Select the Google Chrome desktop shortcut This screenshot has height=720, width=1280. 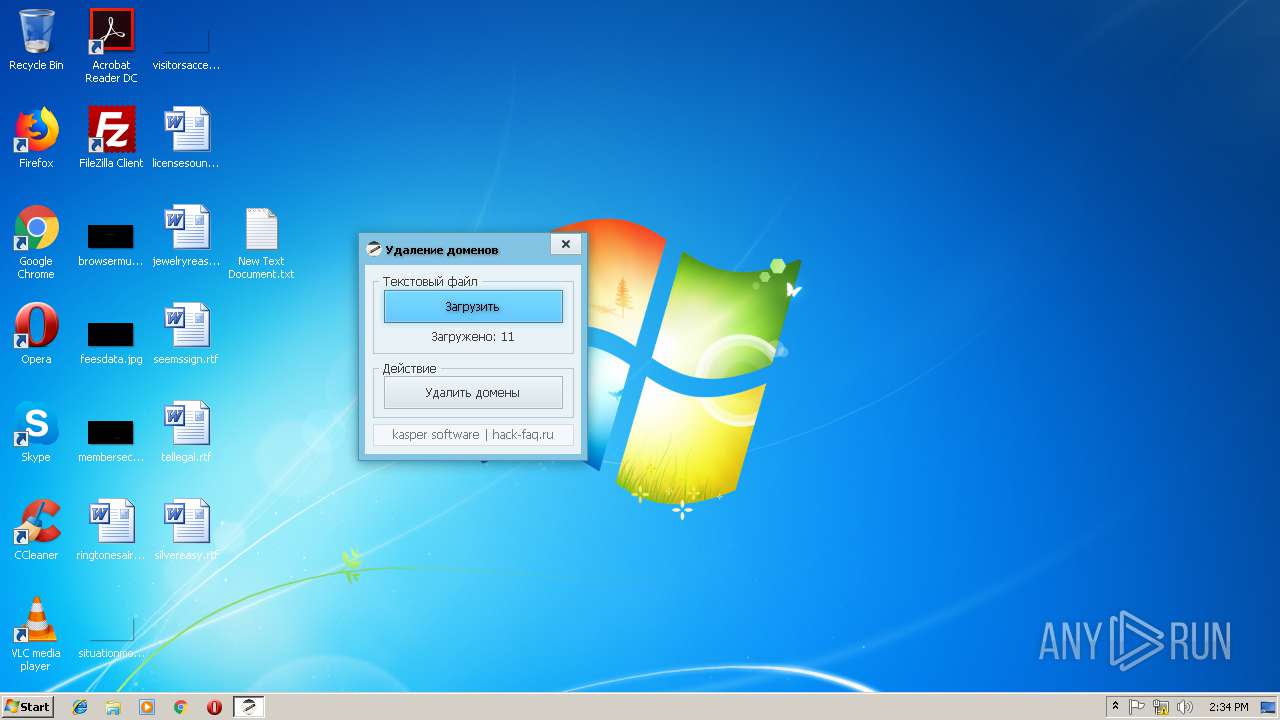pyautogui.click(x=36, y=242)
